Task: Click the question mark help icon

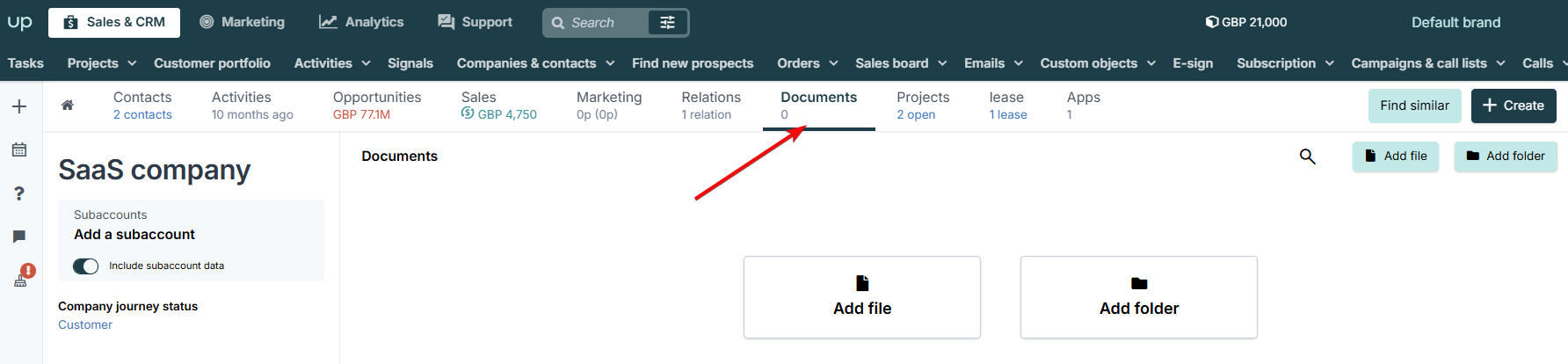Action: (19, 193)
